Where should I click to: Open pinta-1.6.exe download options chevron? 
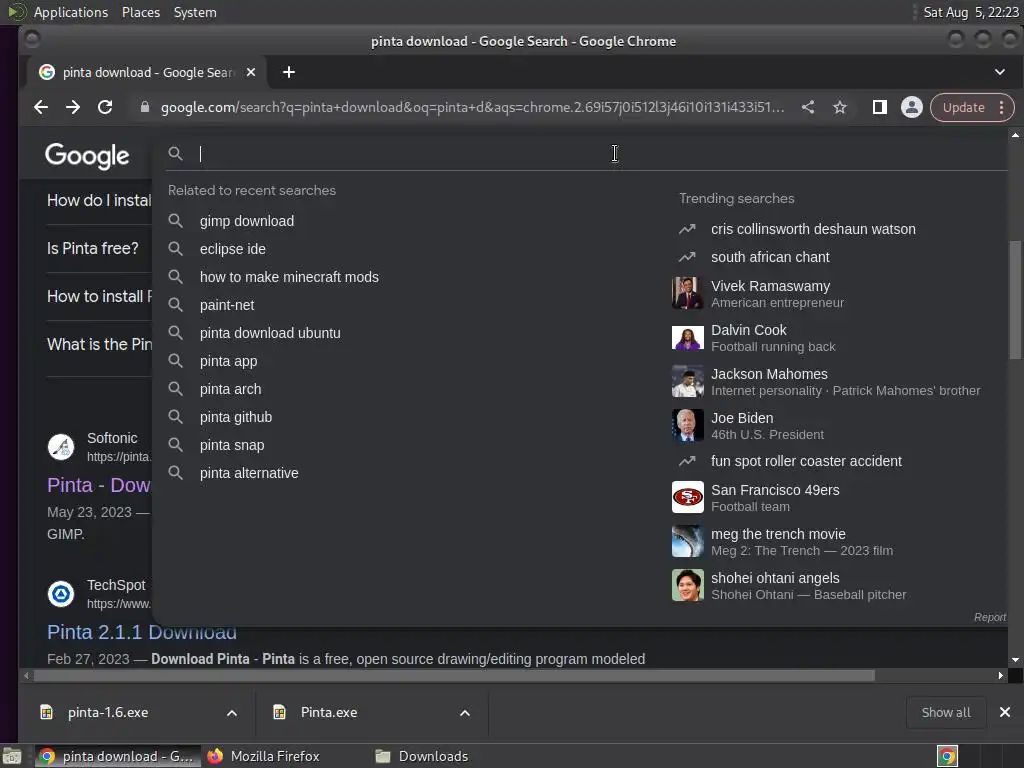(x=232, y=713)
